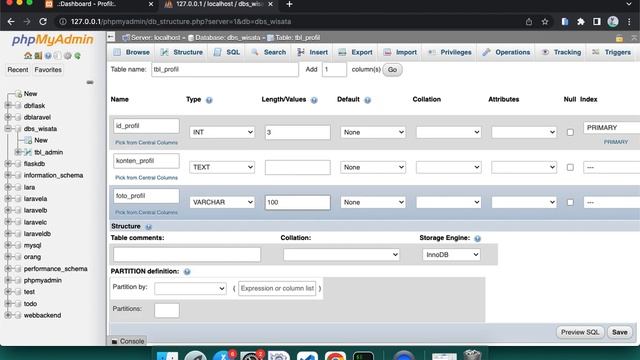
Task: Open the Structure section help icon
Action: point(149,227)
